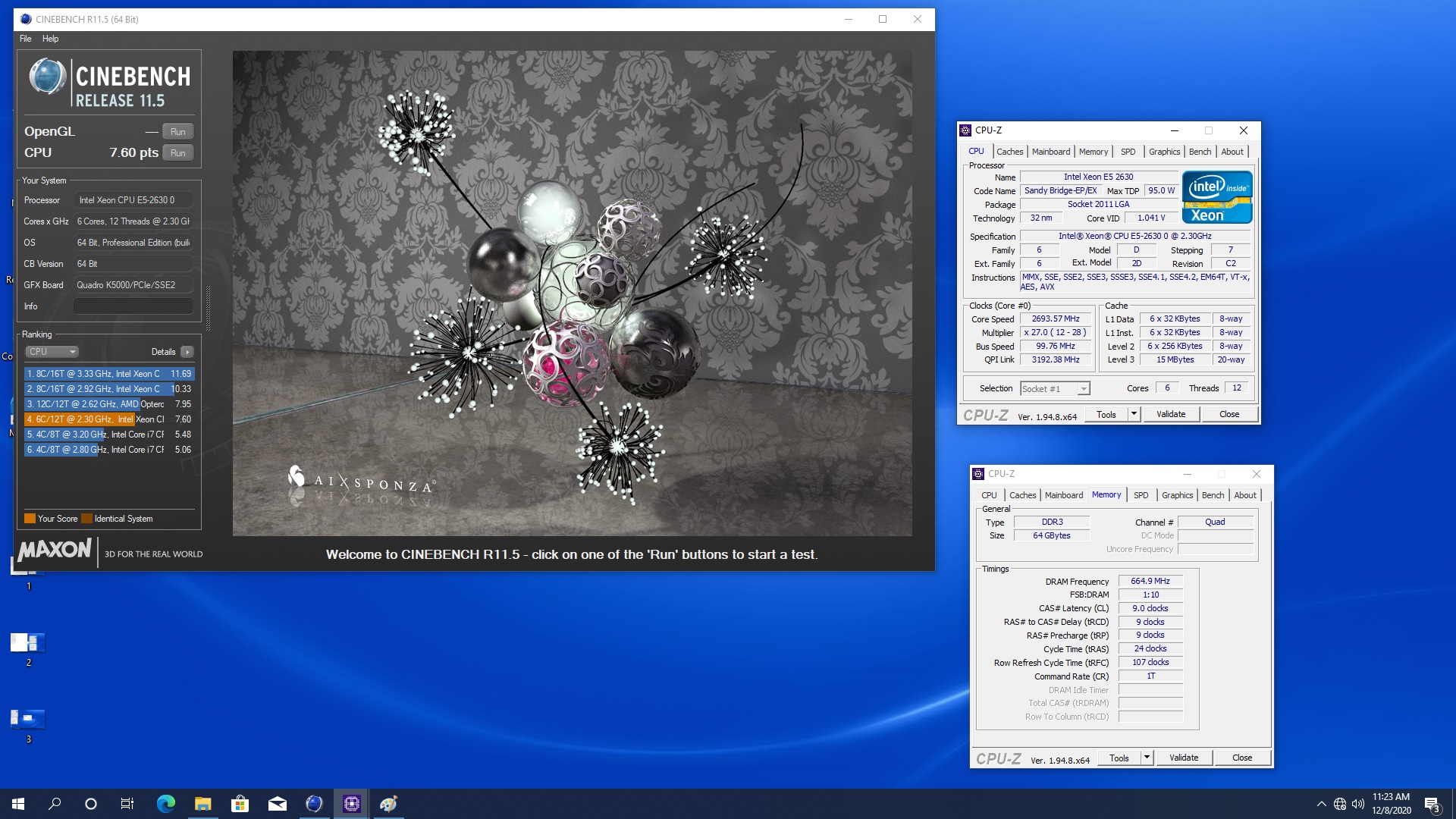Screen dimensions: 1456x819
Task: Open the Socket #1 selection dropdown
Action: click(1055, 389)
